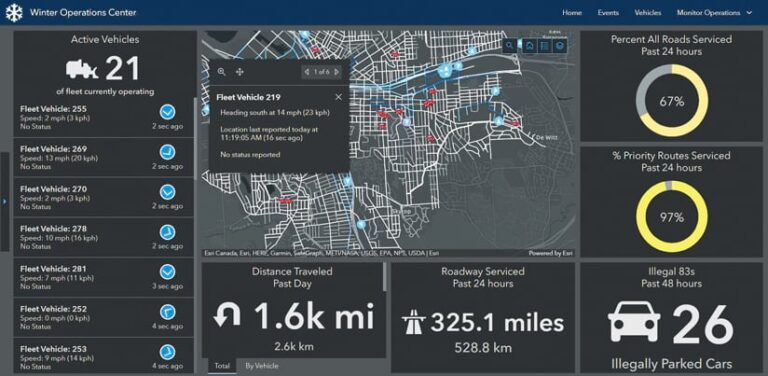768x376 pixels.
Task: Open the map layers panel
Action: (x=560, y=46)
